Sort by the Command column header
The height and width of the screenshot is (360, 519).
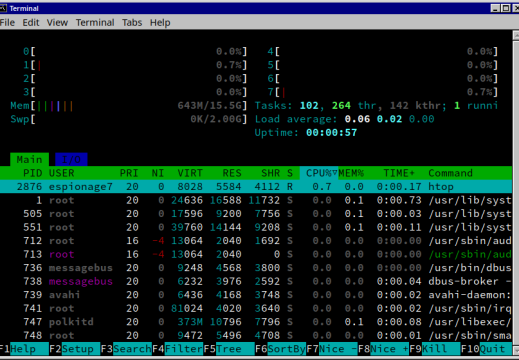click(451, 173)
